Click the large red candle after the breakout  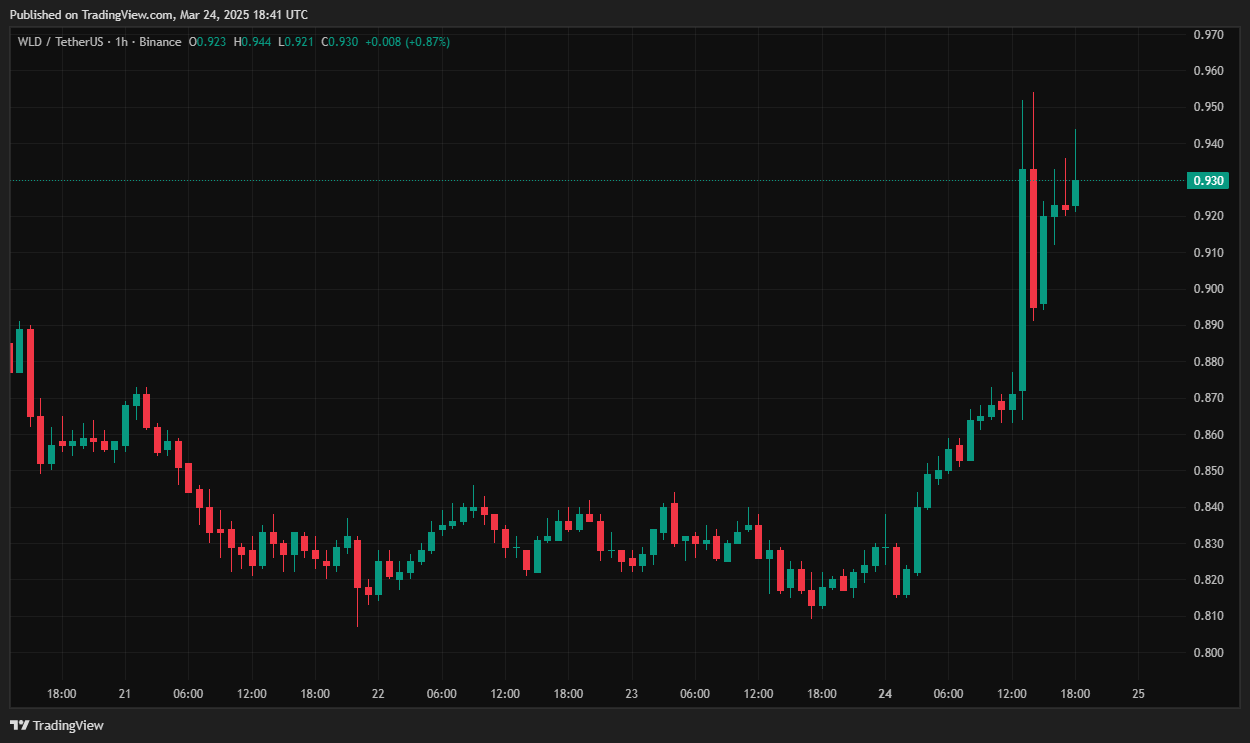click(1033, 238)
